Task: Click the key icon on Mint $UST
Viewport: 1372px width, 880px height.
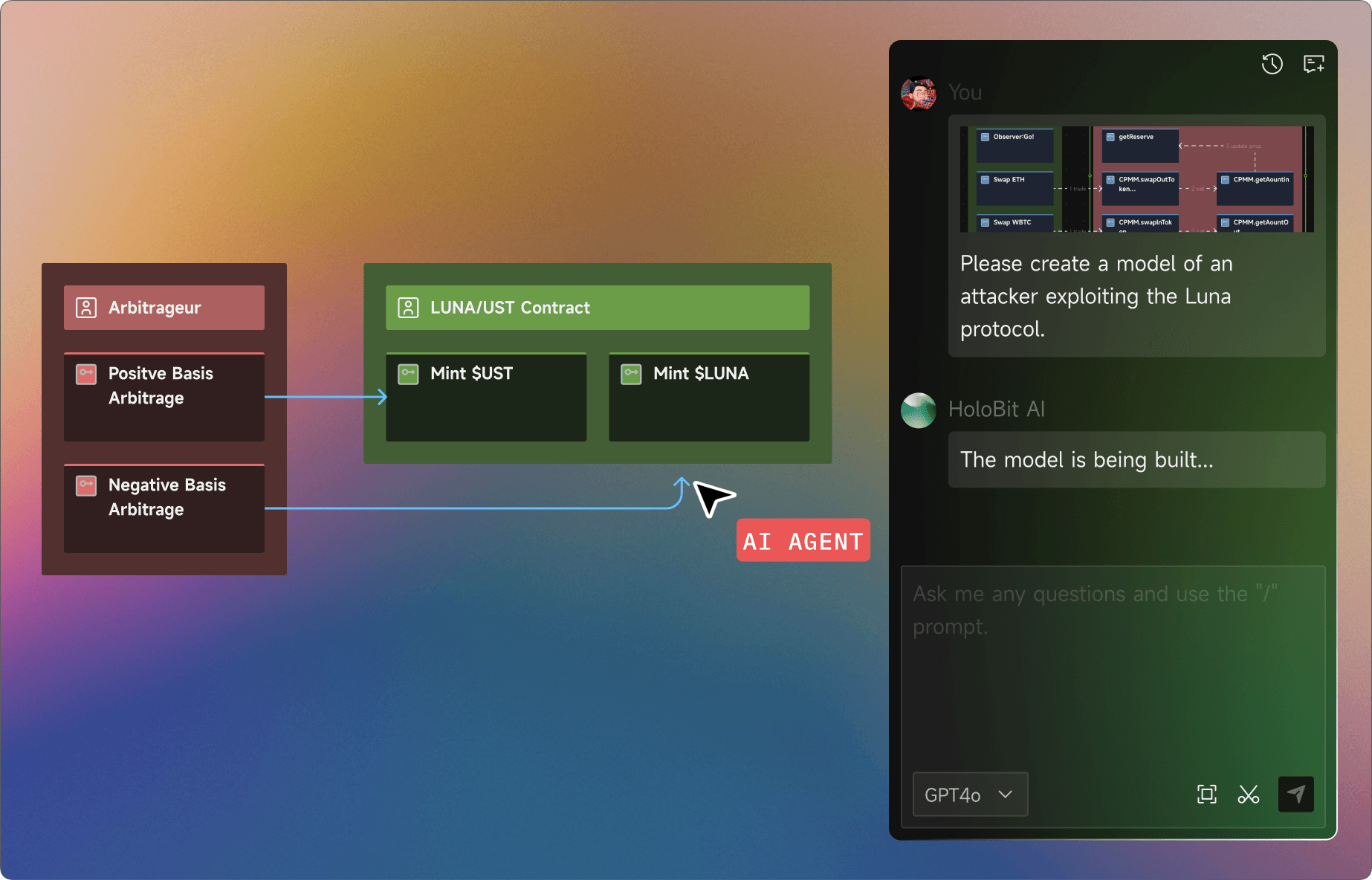Action: click(408, 374)
